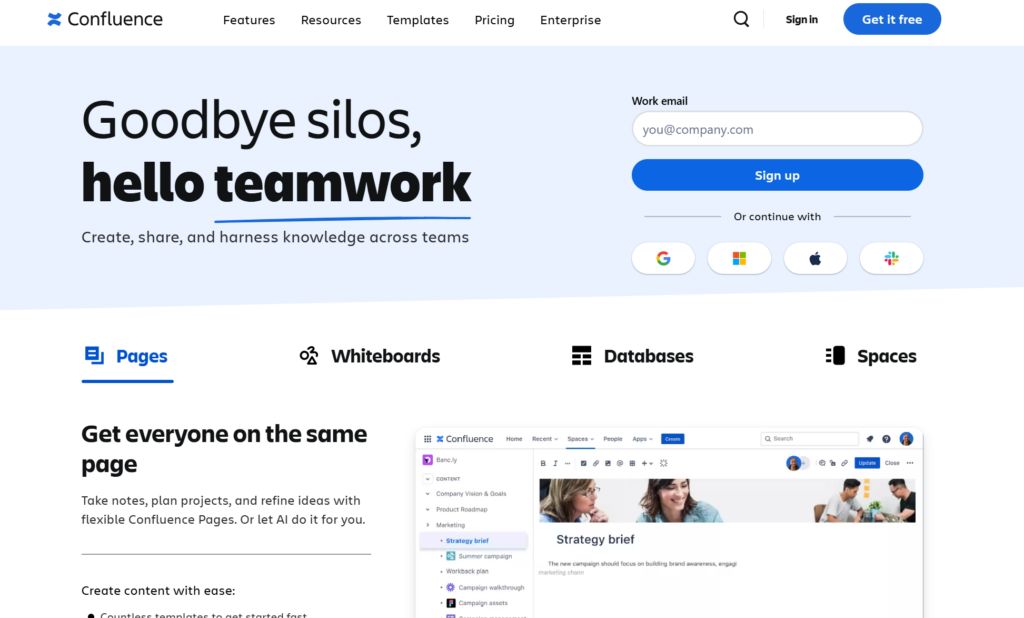Open the site search magnifier icon

coord(741,19)
